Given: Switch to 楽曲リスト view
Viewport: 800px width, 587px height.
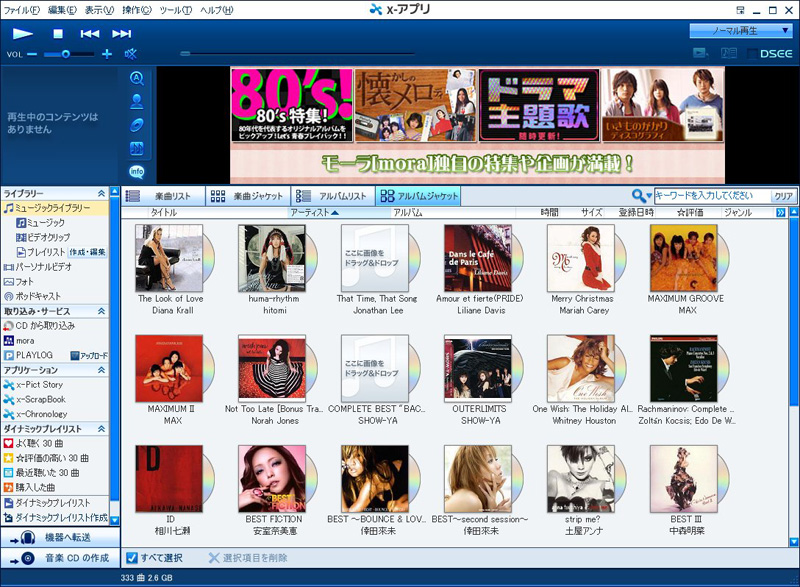Looking at the screenshot, I should (x=163, y=196).
